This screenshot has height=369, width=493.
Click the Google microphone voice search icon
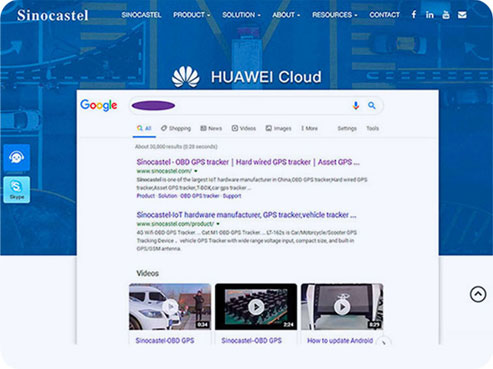click(356, 106)
